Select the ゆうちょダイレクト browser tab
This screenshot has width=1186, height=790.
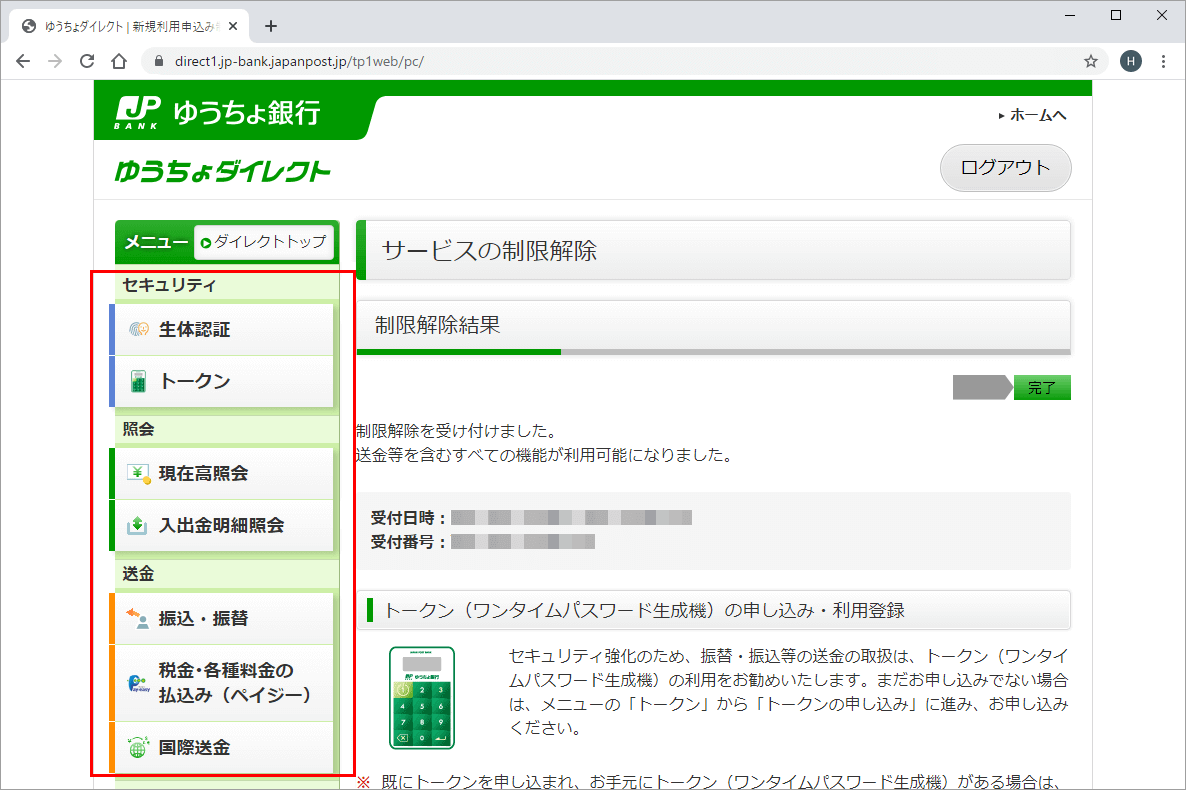point(127,26)
